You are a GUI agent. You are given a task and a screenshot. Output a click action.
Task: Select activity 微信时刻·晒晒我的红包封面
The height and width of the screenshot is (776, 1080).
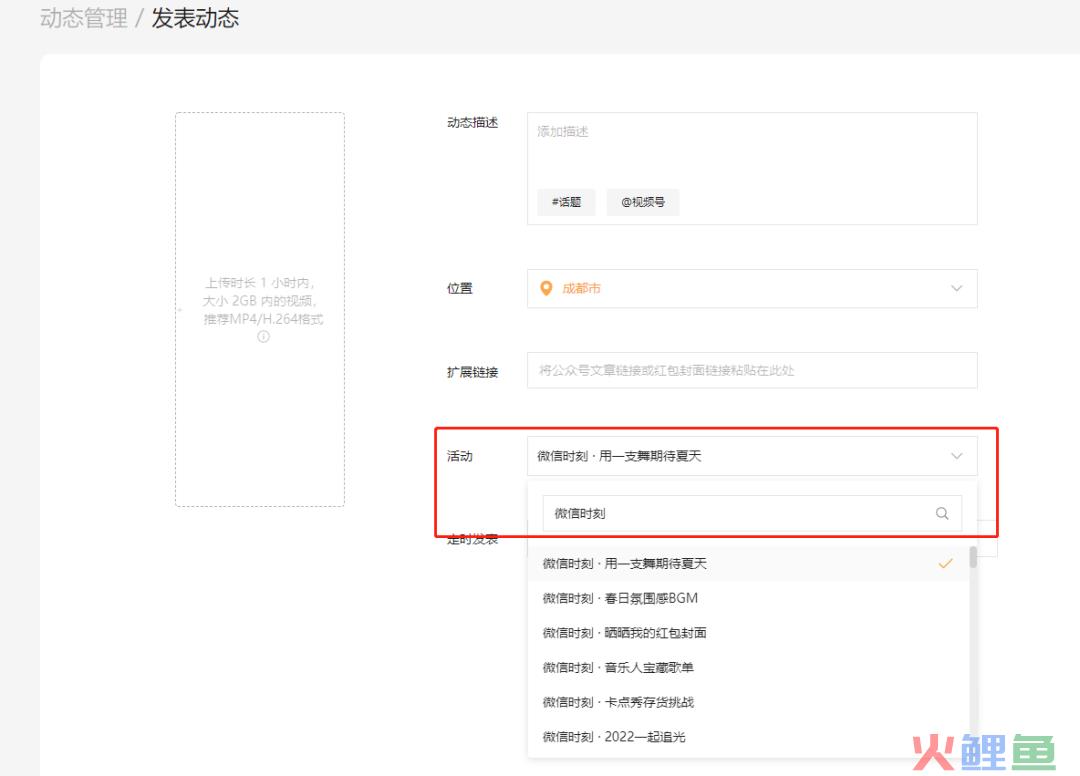point(748,633)
